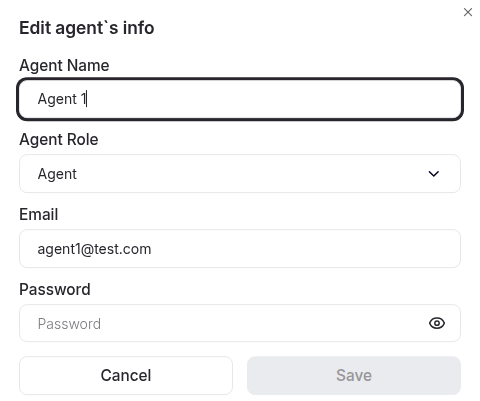Click the 'Email' field label
480x401 pixels.
click(x=39, y=214)
